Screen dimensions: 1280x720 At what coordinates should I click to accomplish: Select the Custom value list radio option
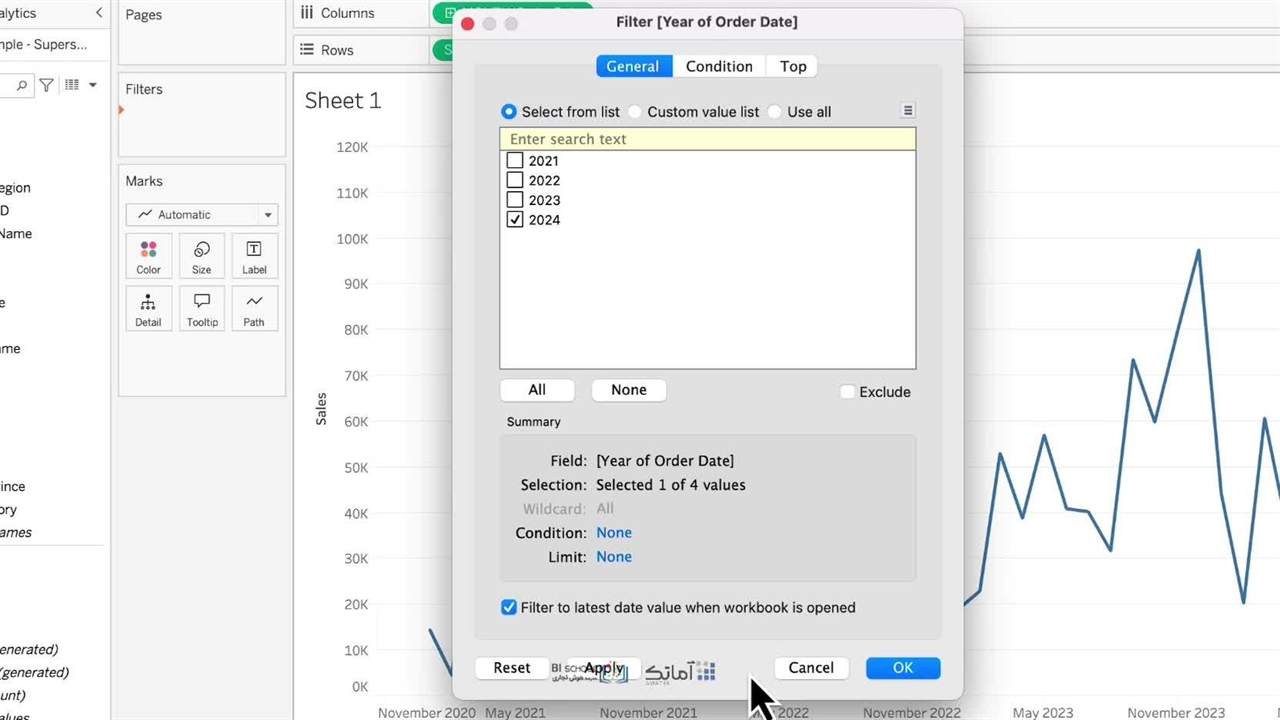(x=635, y=112)
